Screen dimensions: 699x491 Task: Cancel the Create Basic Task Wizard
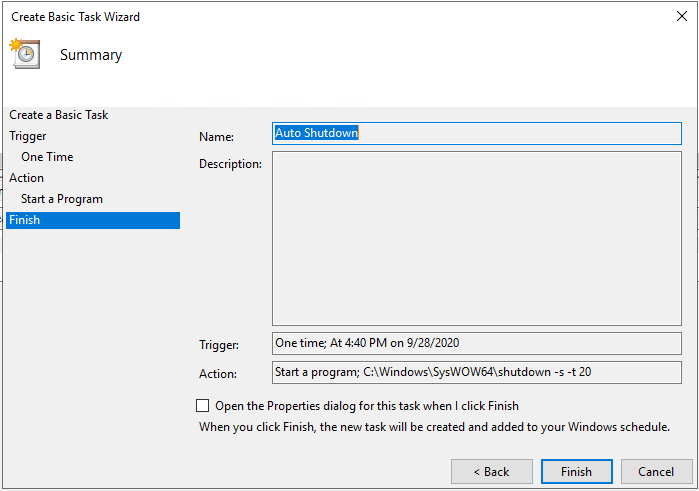click(656, 471)
